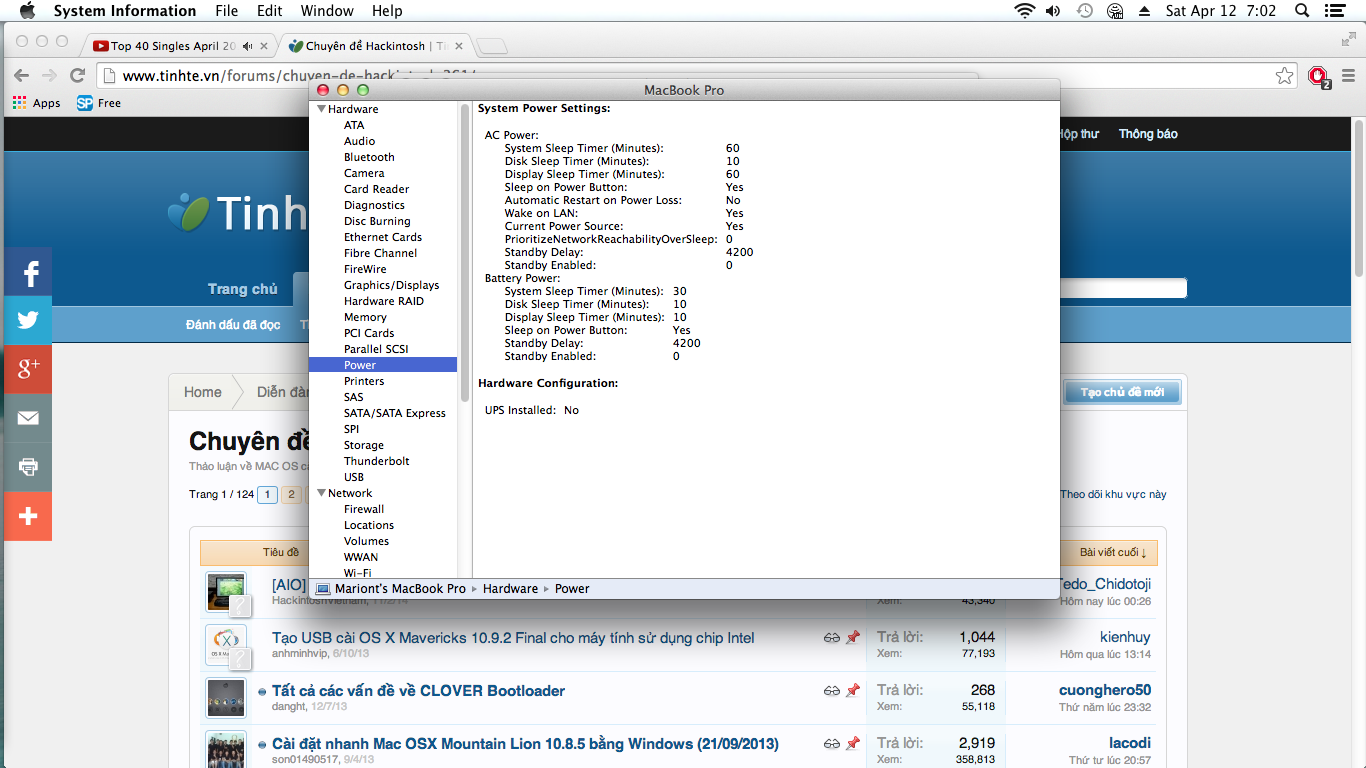Collapse the Hardware section triangle
1366x768 pixels.
322,109
